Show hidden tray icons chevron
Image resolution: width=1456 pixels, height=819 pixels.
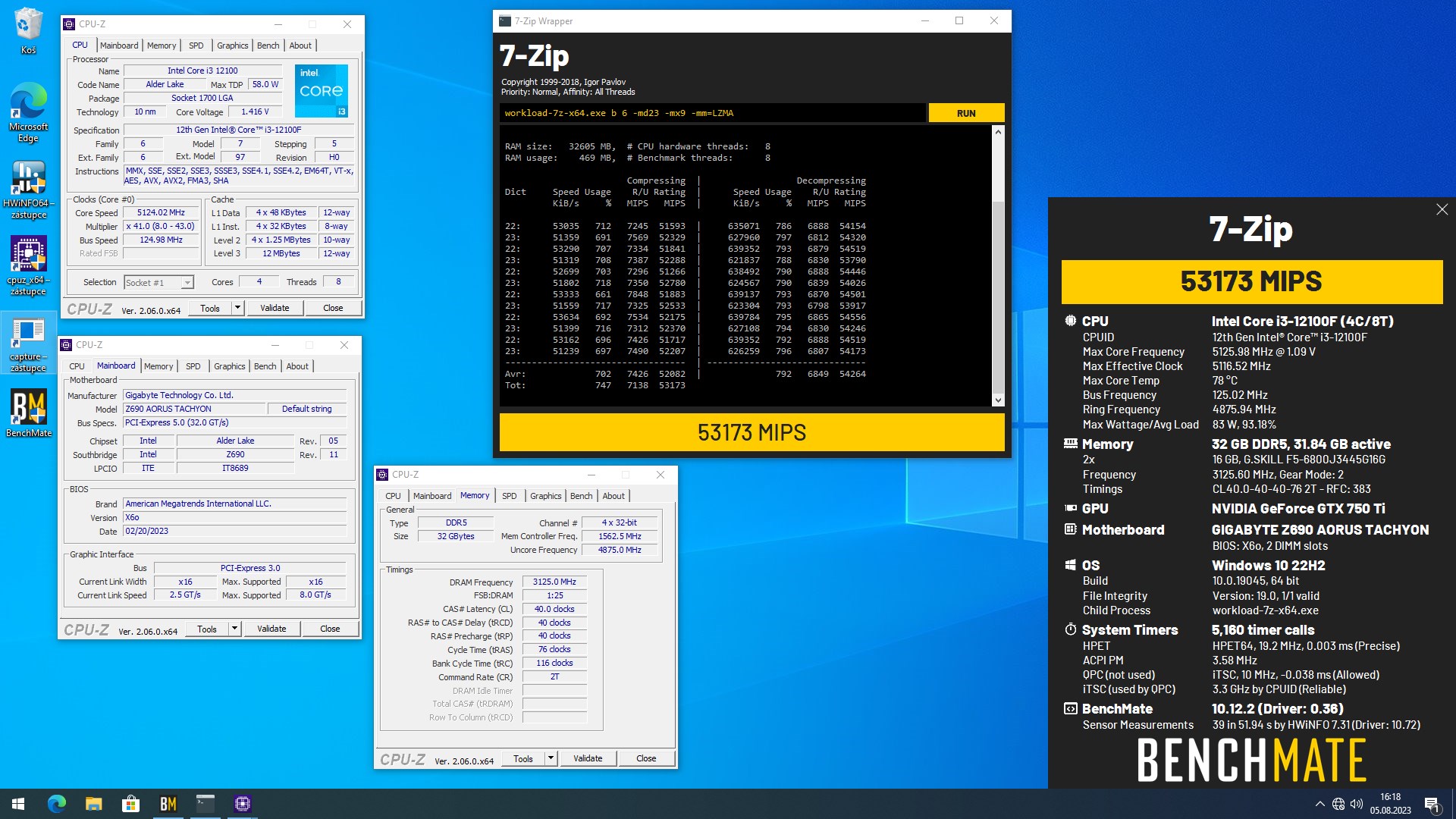(x=1319, y=804)
